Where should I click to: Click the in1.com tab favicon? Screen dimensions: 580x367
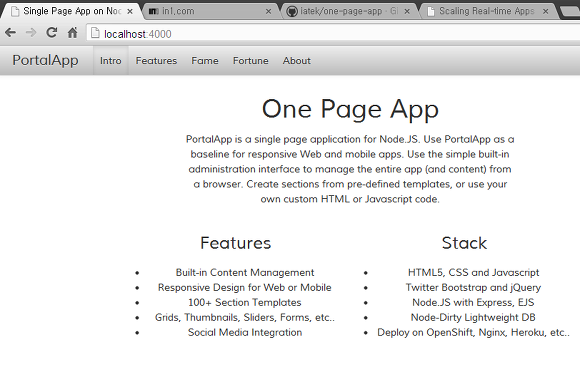pyautogui.click(x=154, y=11)
